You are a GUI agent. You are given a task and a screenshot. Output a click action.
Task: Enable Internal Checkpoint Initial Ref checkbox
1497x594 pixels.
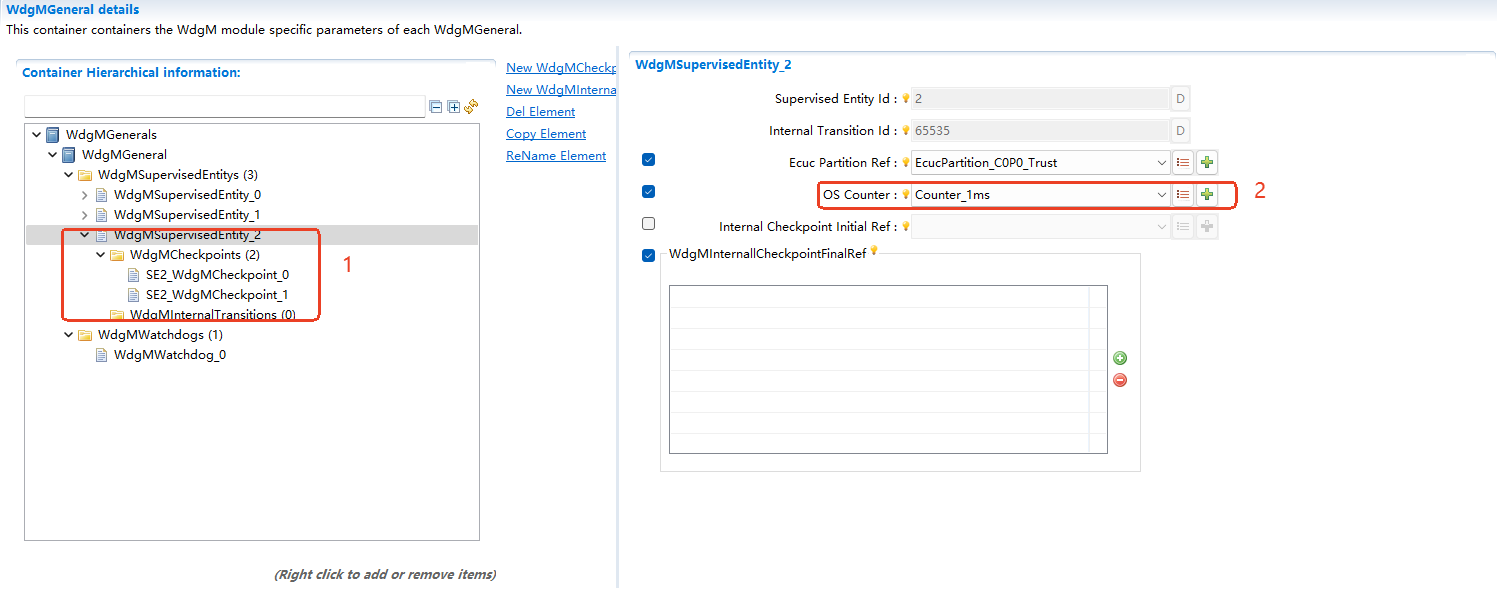pyautogui.click(x=648, y=224)
